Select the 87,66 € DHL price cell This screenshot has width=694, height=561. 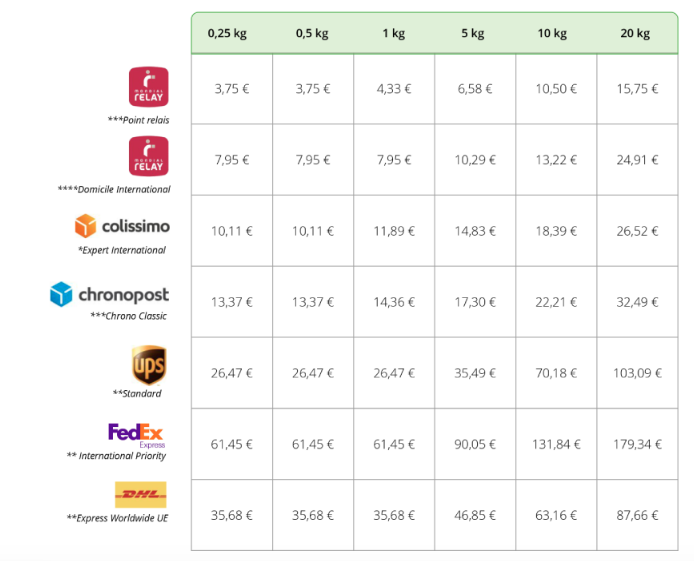[637, 515]
